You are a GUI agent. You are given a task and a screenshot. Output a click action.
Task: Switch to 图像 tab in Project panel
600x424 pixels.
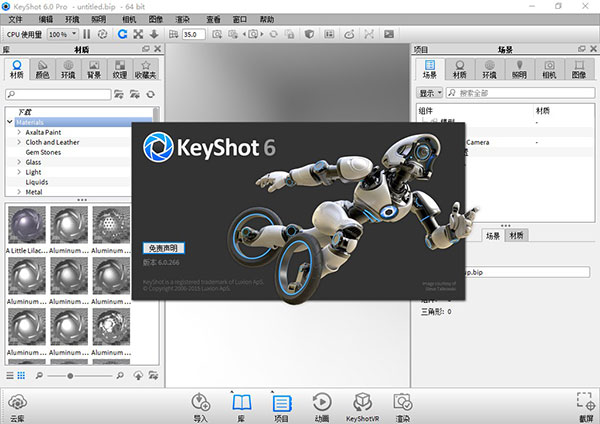(579, 70)
